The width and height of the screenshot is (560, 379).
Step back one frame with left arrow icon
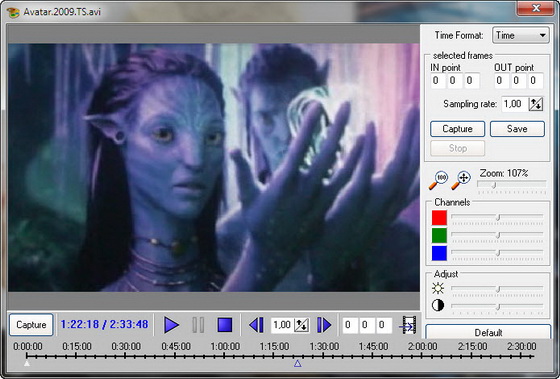[x=256, y=325]
